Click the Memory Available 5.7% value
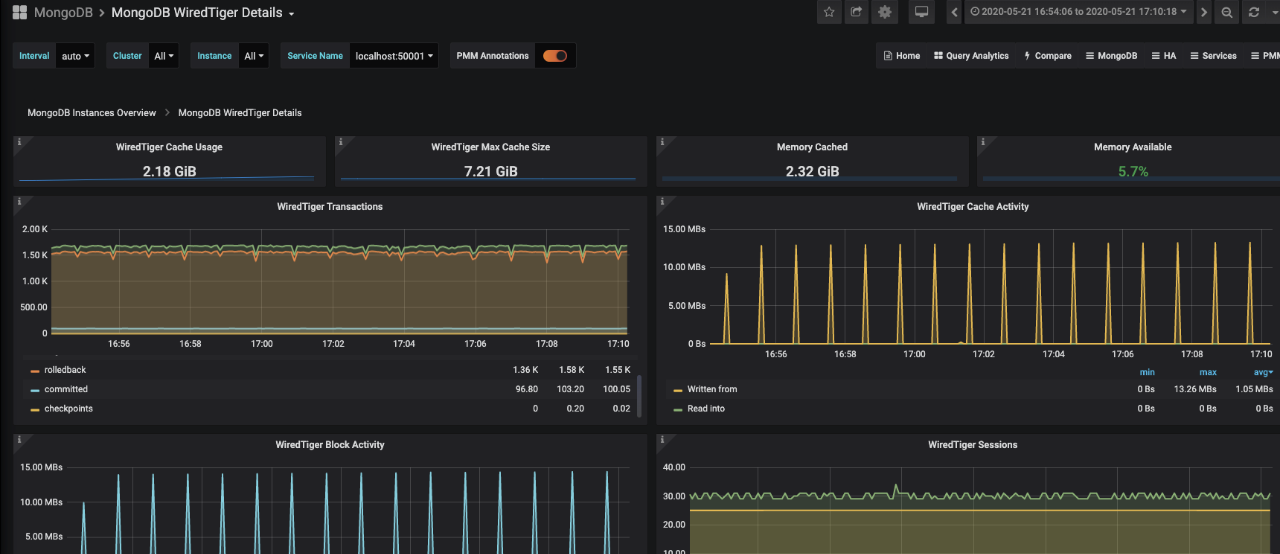This screenshot has width=1280, height=554. pyautogui.click(x=1133, y=172)
